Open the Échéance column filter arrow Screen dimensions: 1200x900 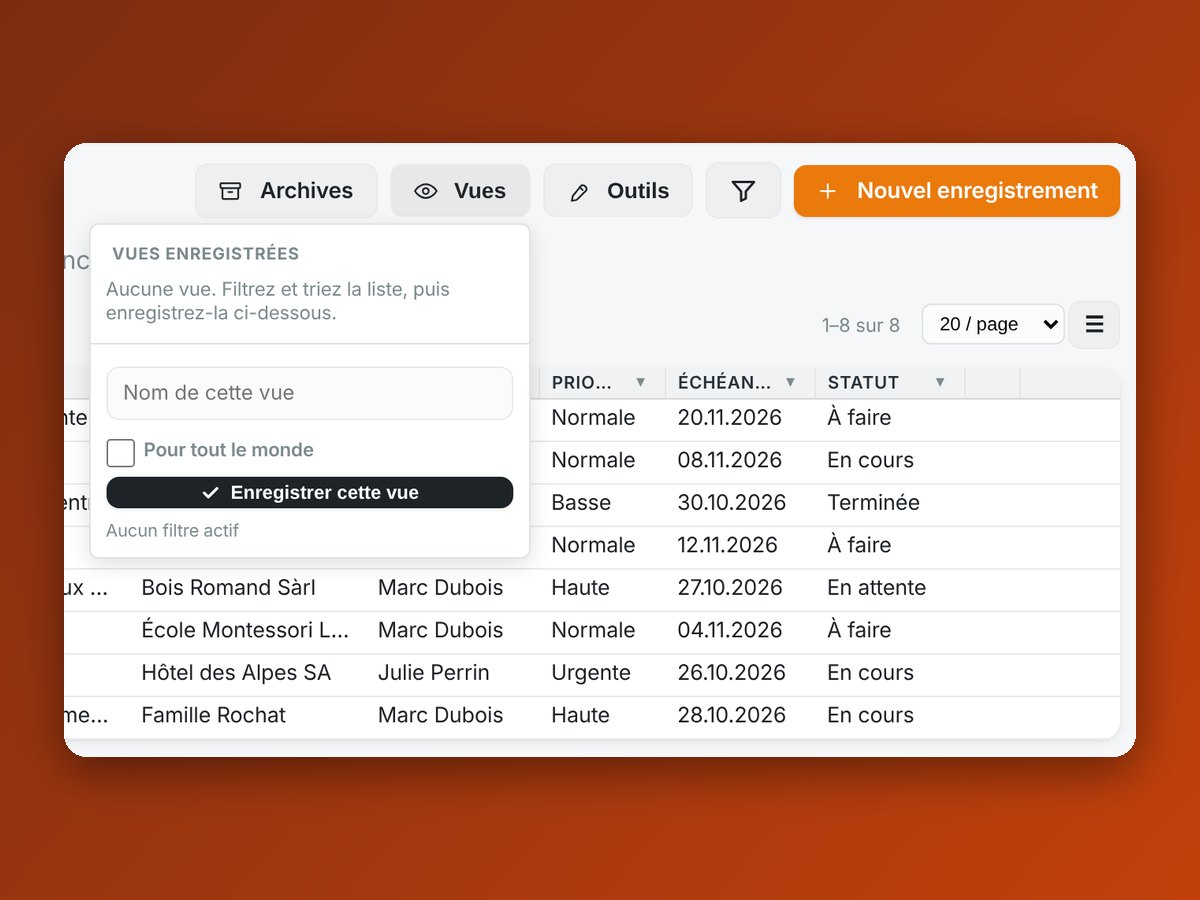pyautogui.click(x=790, y=382)
